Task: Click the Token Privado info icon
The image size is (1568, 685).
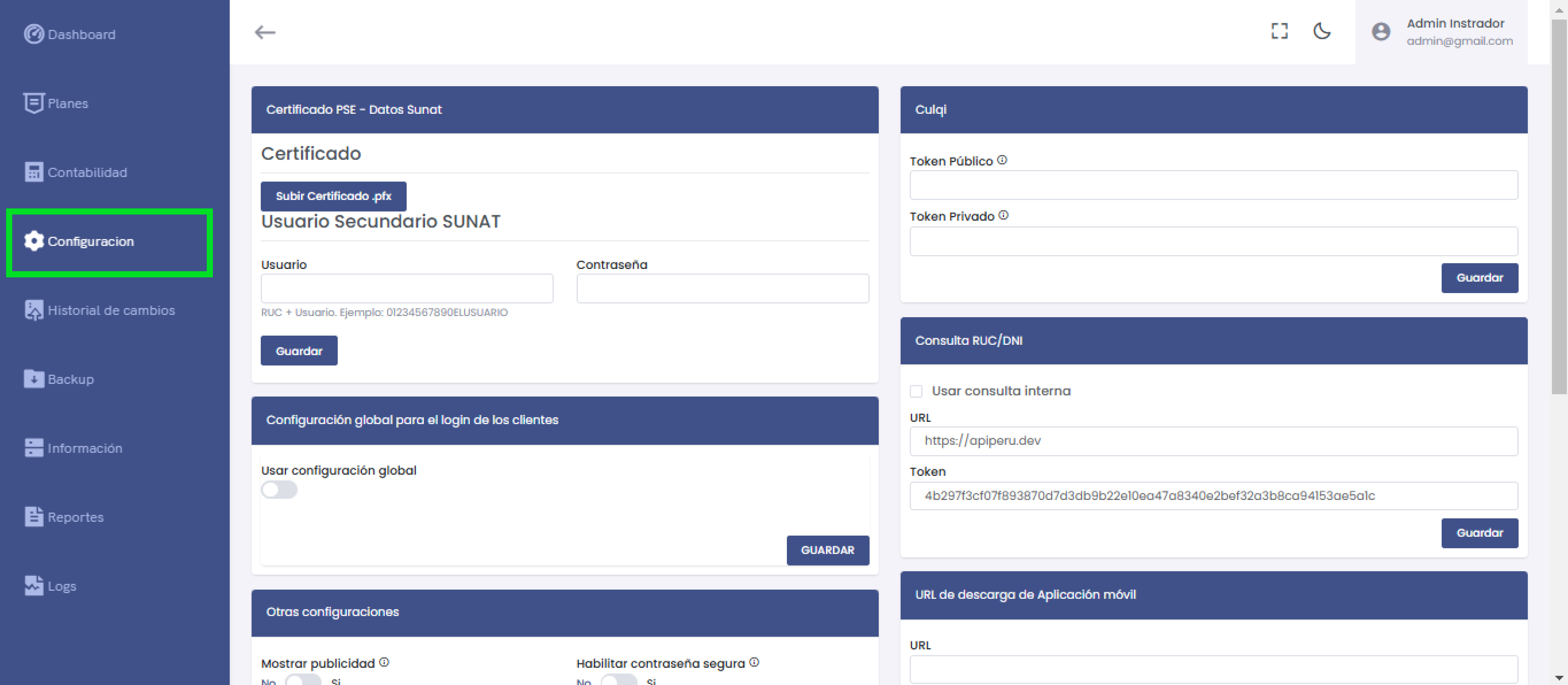Action: pyautogui.click(x=1003, y=216)
